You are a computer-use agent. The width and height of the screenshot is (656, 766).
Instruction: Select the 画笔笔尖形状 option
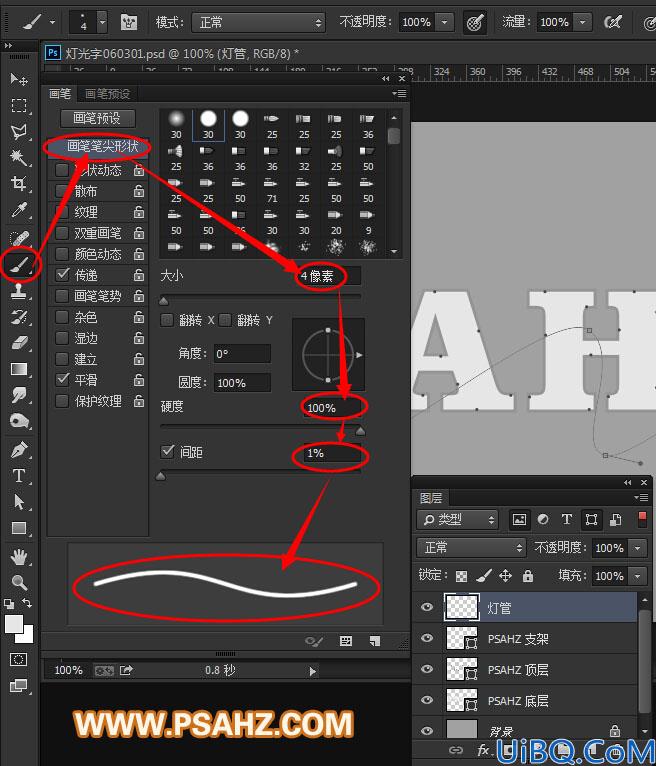pyautogui.click(x=98, y=146)
